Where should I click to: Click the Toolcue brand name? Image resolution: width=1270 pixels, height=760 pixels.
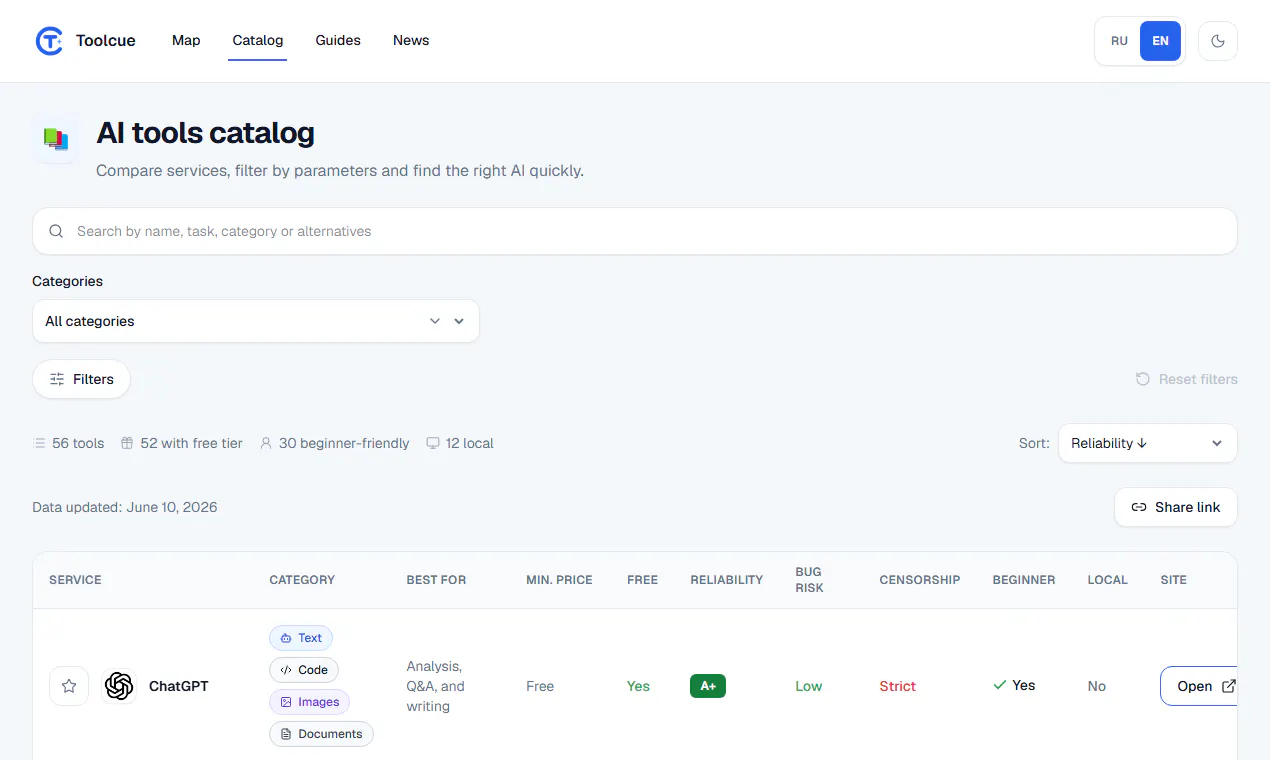[106, 41]
